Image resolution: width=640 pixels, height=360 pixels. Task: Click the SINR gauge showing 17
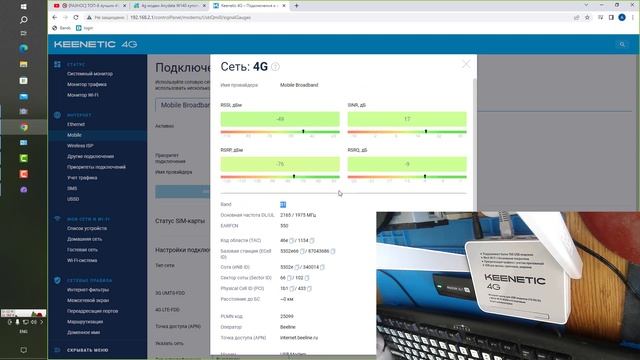(x=407, y=119)
